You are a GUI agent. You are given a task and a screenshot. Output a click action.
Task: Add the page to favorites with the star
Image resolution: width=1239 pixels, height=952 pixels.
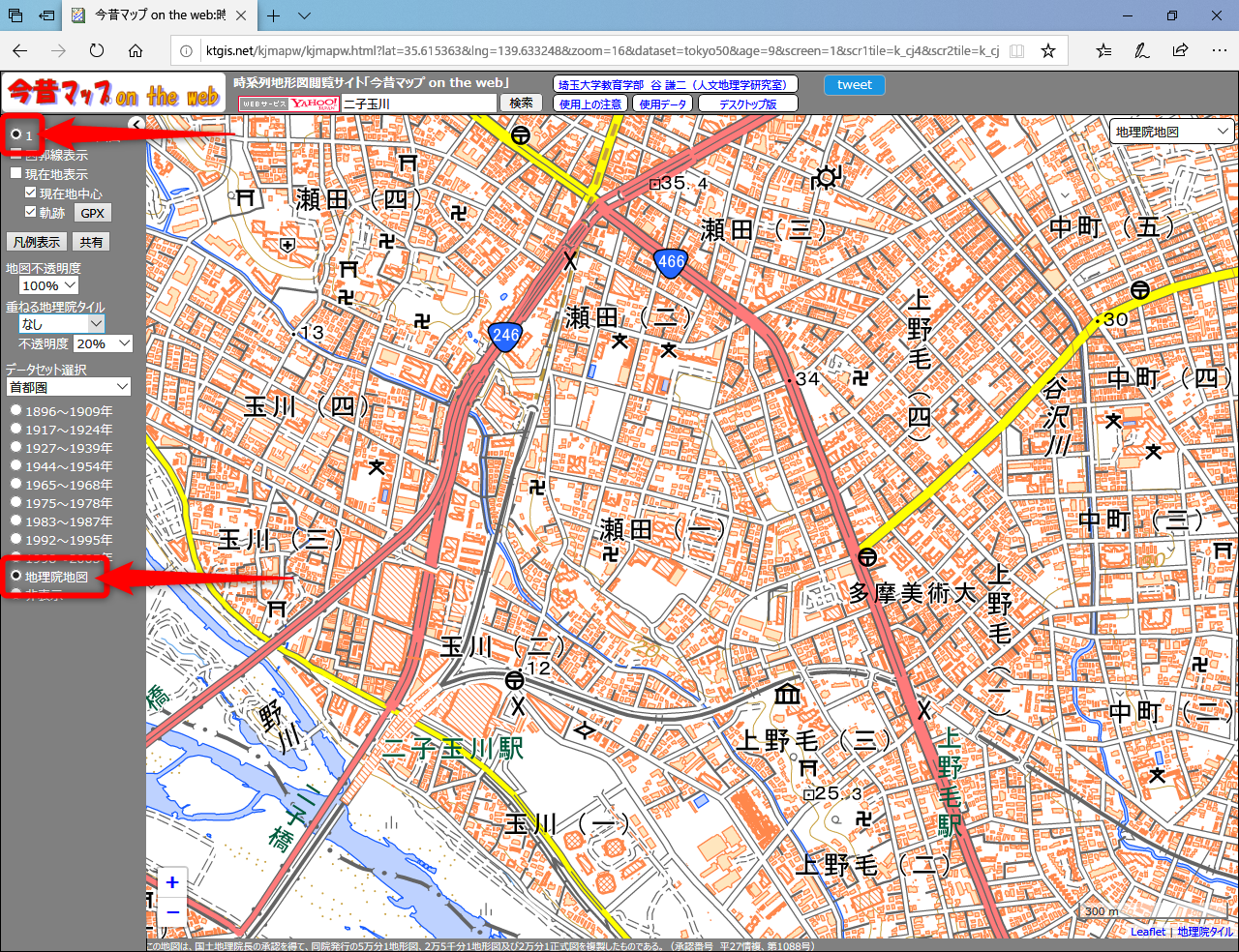pos(1047,51)
